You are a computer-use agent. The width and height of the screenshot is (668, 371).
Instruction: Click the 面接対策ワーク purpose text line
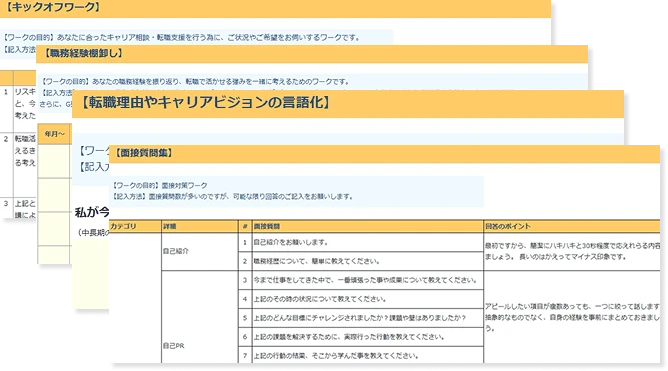(160, 186)
